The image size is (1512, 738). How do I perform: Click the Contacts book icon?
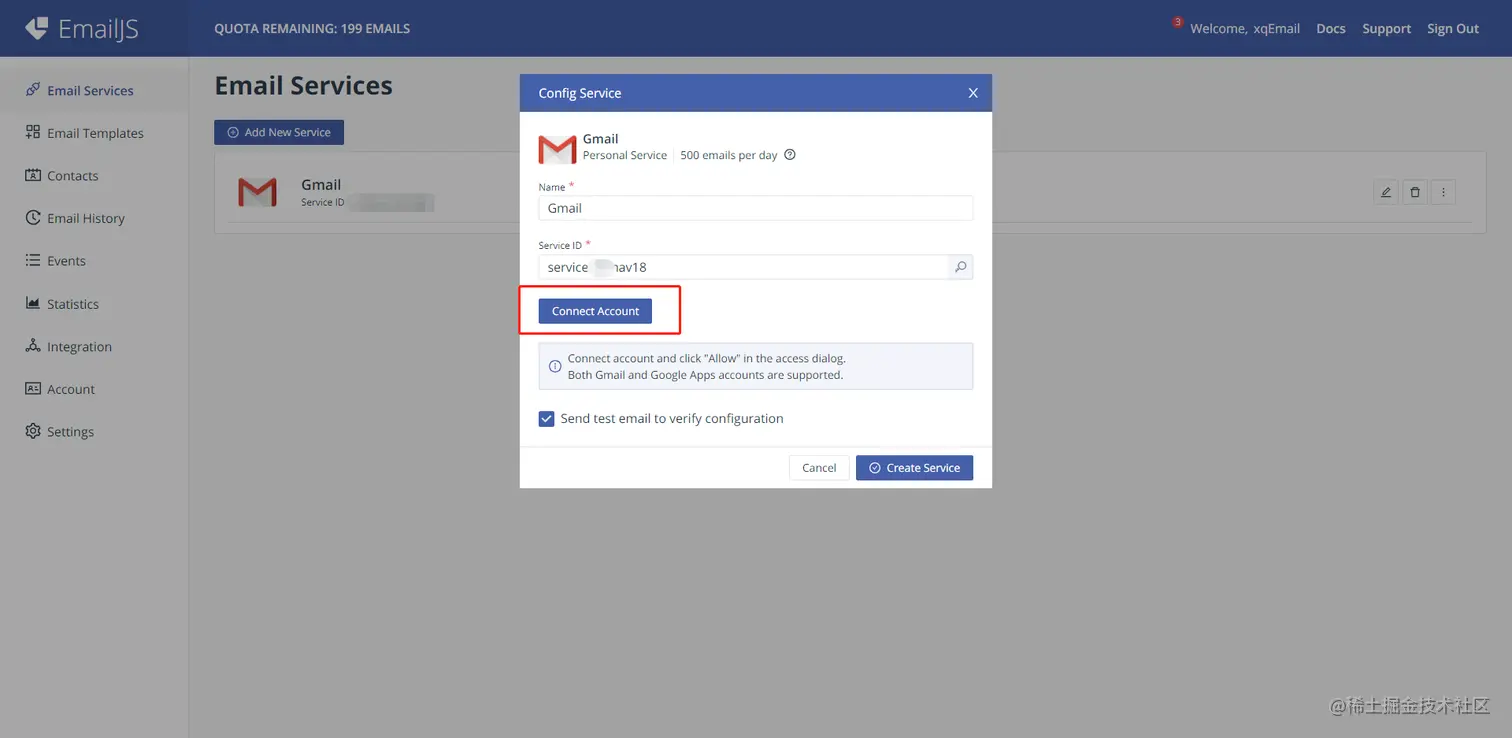[x=33, y=175]
